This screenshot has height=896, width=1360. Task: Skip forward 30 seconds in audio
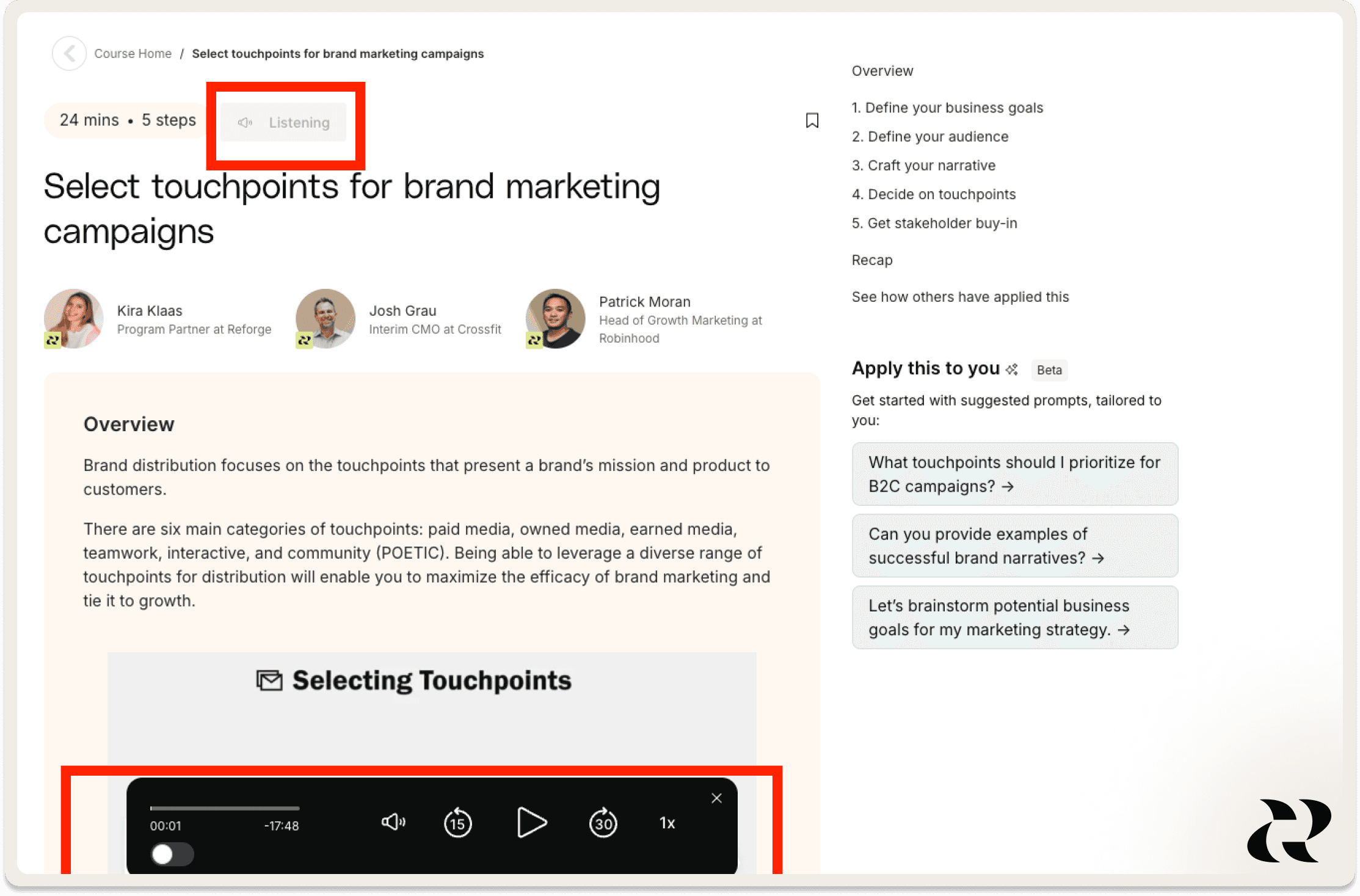pyautogui.click(x=603, y=823)
